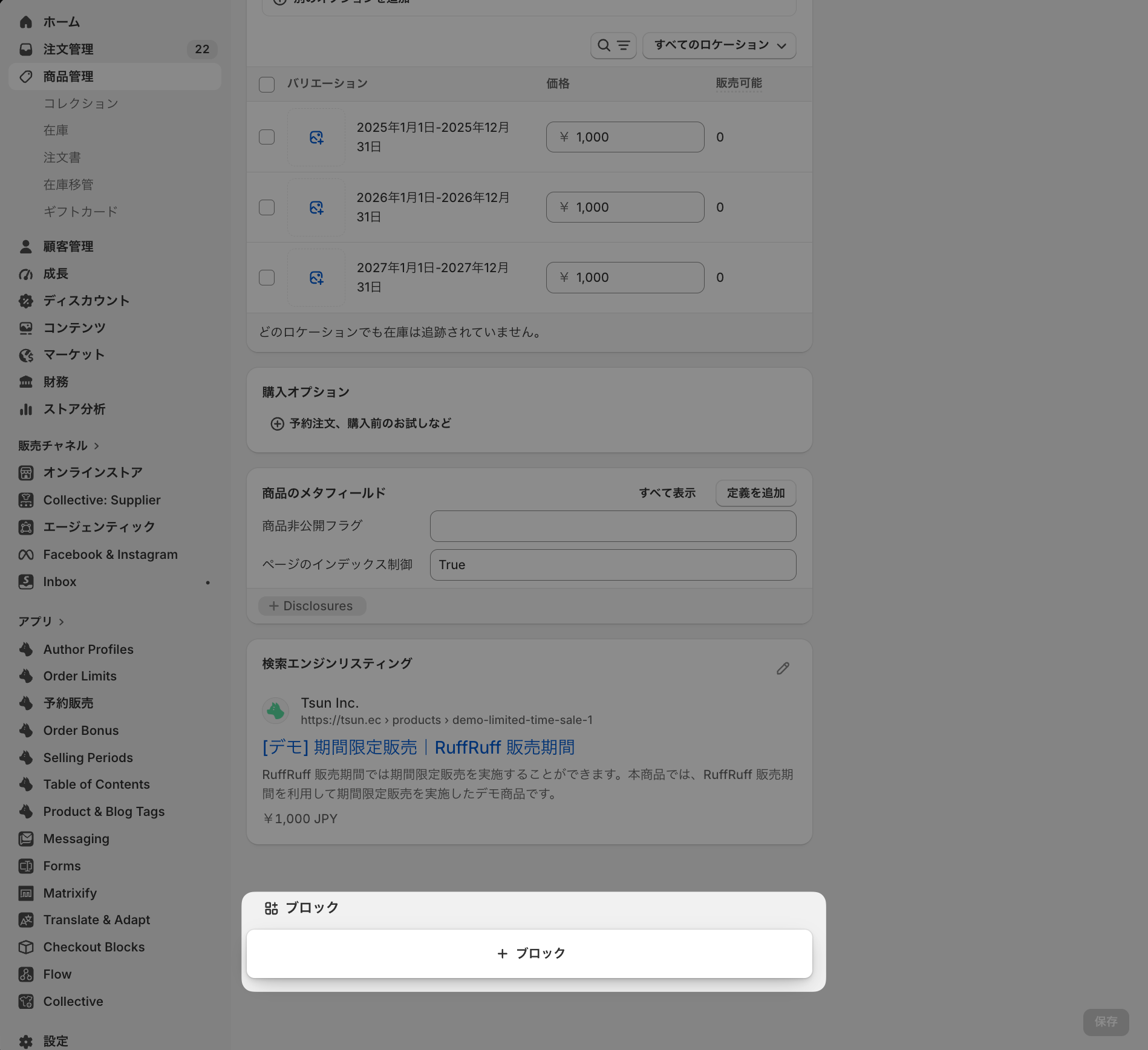Click the すべて表示 view all link
This screenshot has width=1148, height=1050.
point(667,494)
